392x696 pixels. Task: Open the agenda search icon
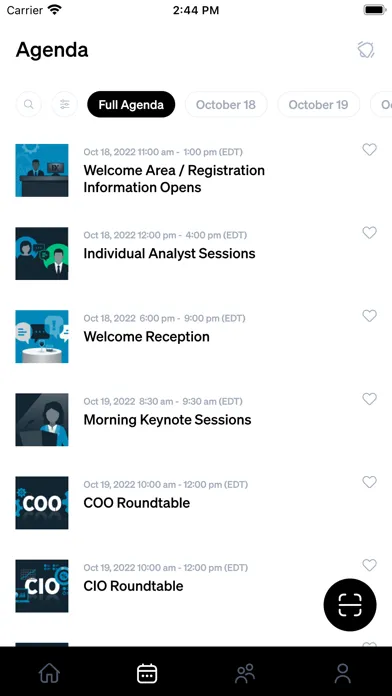pyautogui.click(x=29, y=105)
